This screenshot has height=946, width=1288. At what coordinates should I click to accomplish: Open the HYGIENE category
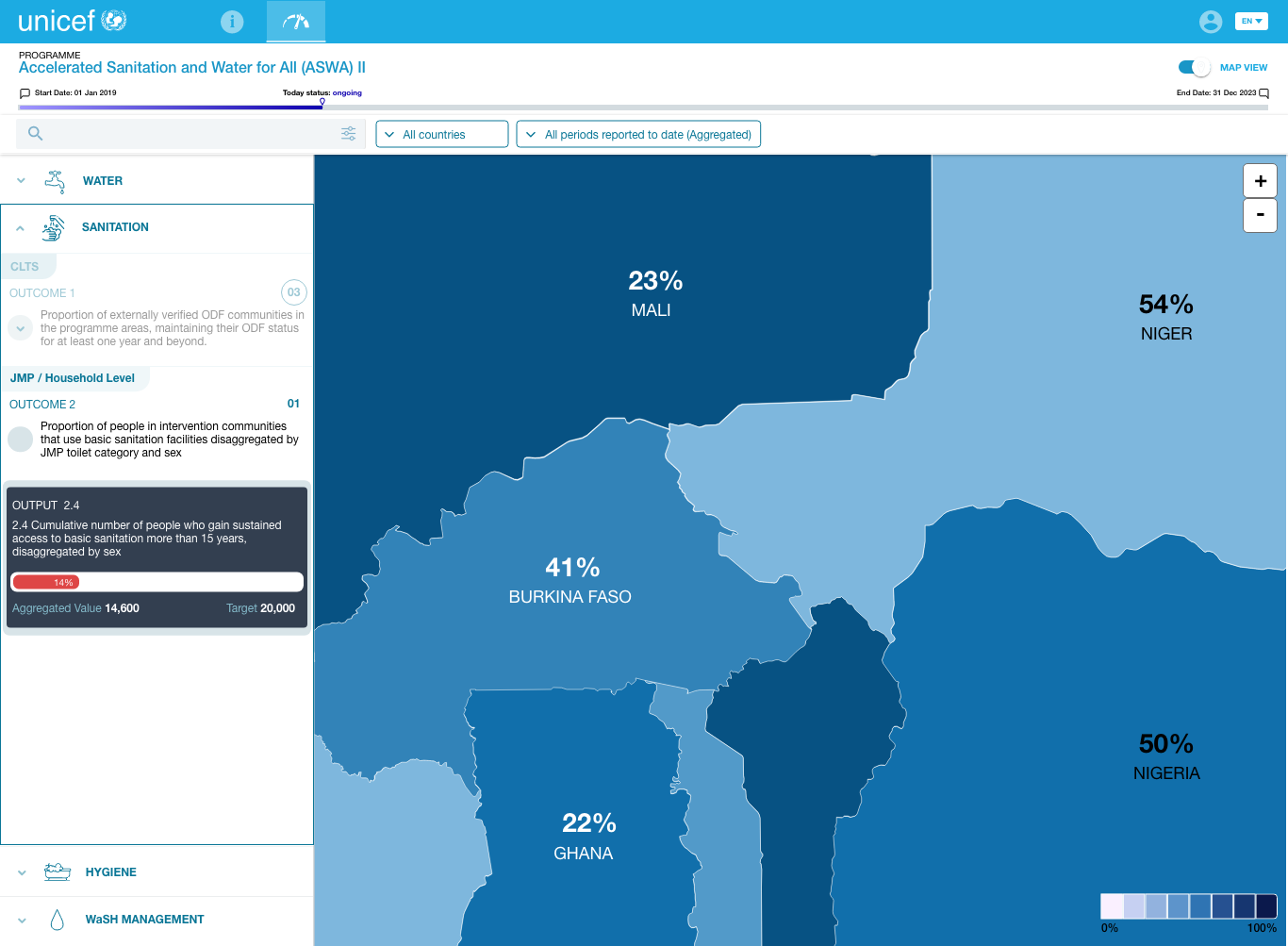(111, 872)
